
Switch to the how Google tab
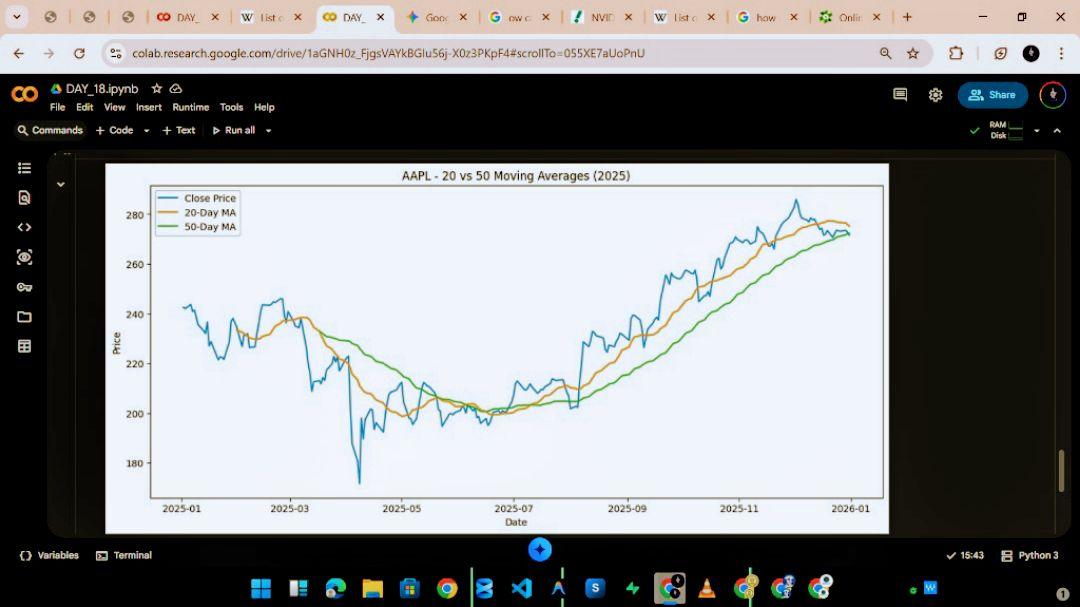pyautogui.click(x=766, y=18)
